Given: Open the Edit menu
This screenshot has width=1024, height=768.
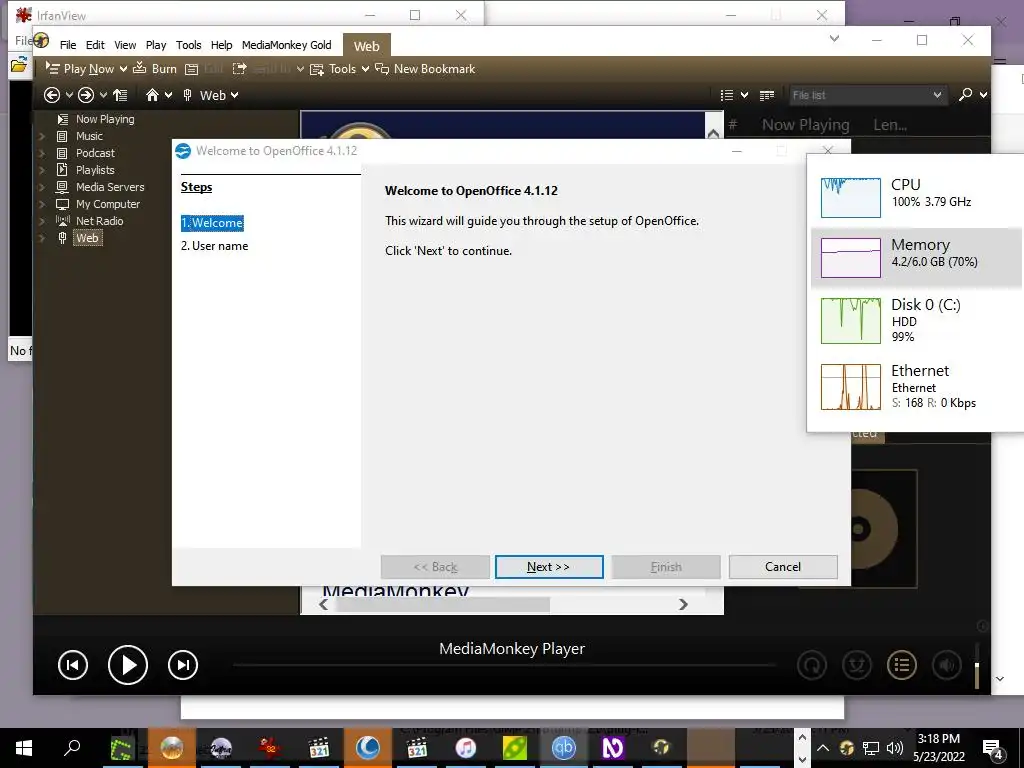Looking at the screenshot, I should (x=95, y=45).
